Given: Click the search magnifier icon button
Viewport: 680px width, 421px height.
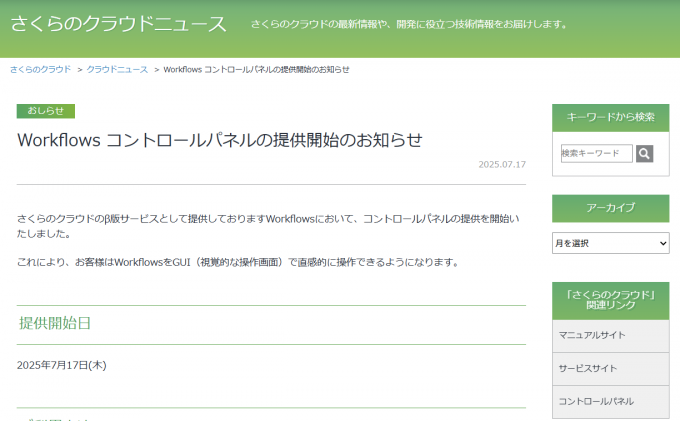Looking at the screenshot, I should (644, 153).
